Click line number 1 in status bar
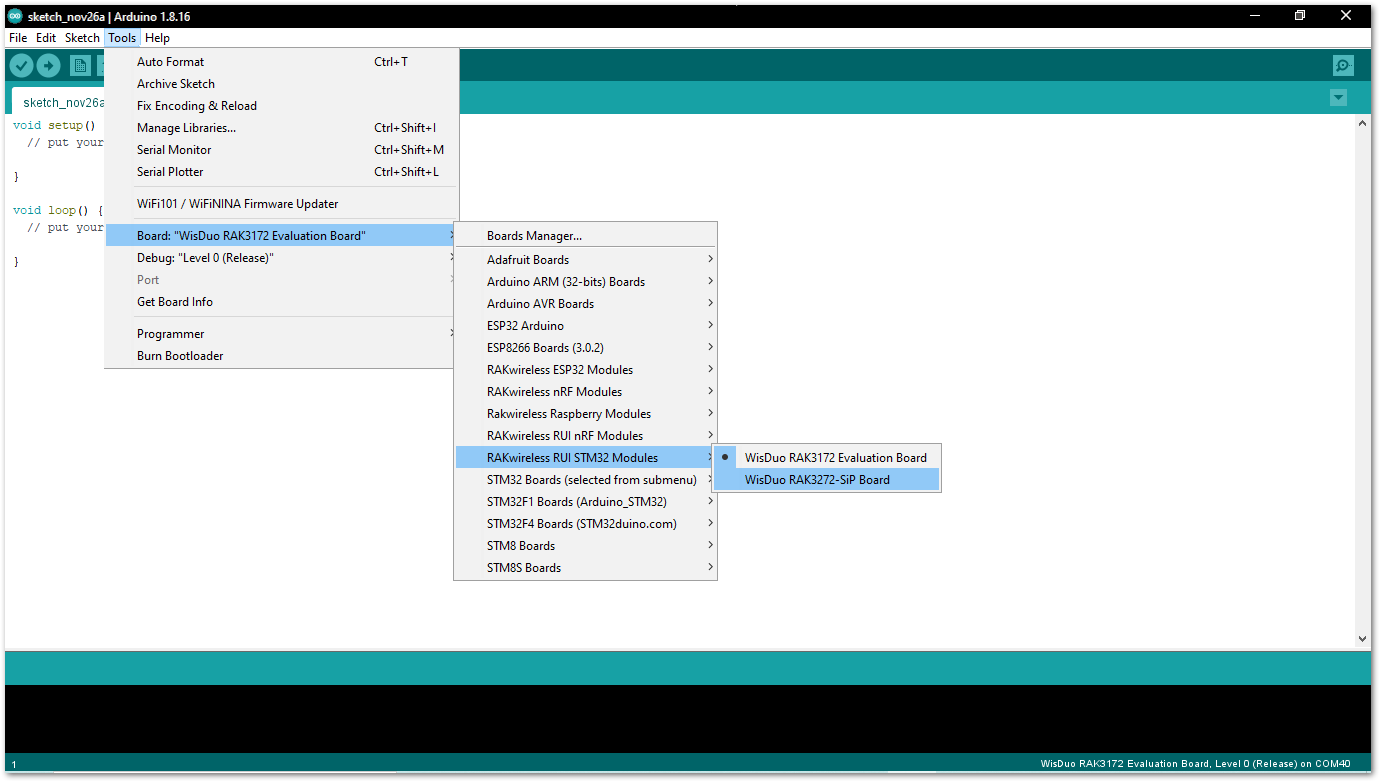Screen dimensions: 1380x782 (14, 764)
